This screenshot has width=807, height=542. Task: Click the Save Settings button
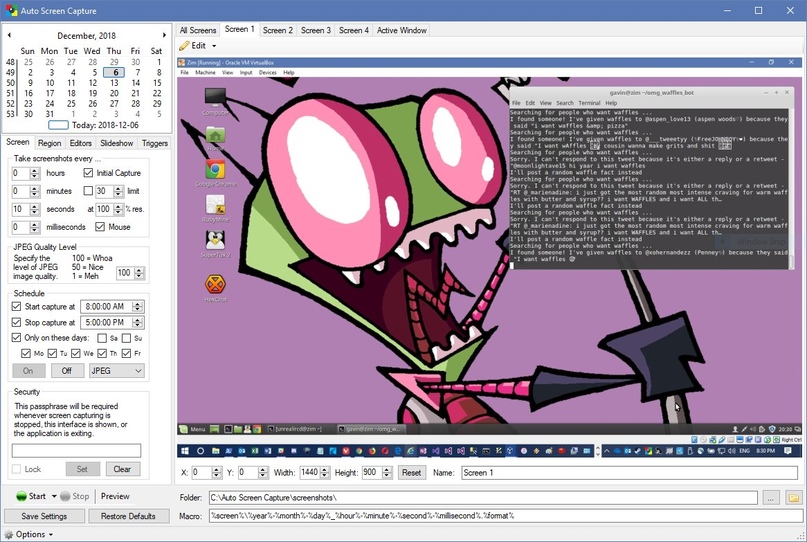click(44, 516)
